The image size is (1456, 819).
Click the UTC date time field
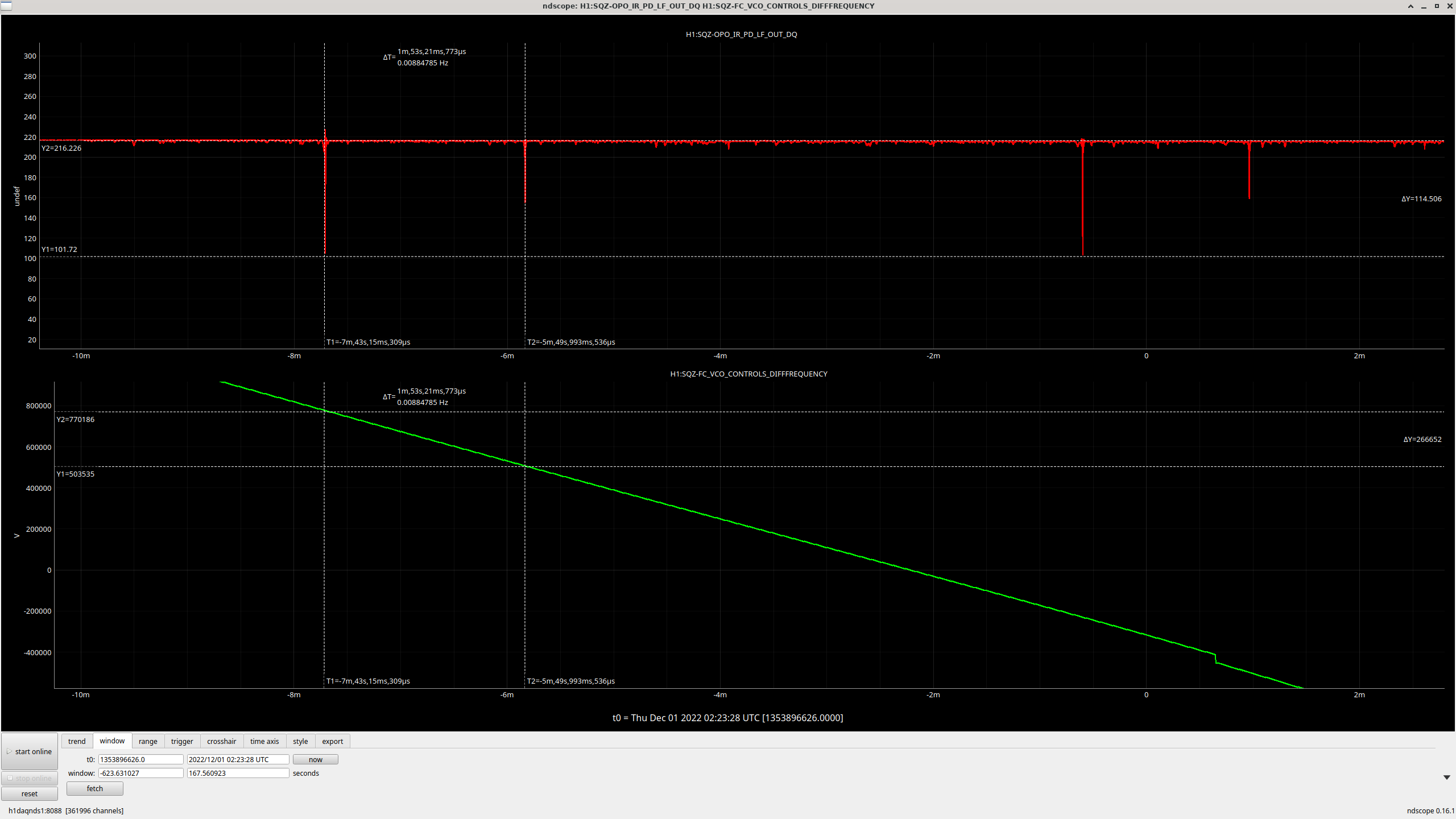pos(238,759)
